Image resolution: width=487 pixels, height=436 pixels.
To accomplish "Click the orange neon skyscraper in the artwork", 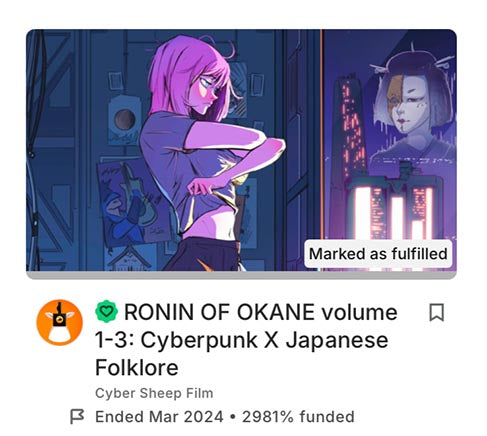I will pos(352,125).
